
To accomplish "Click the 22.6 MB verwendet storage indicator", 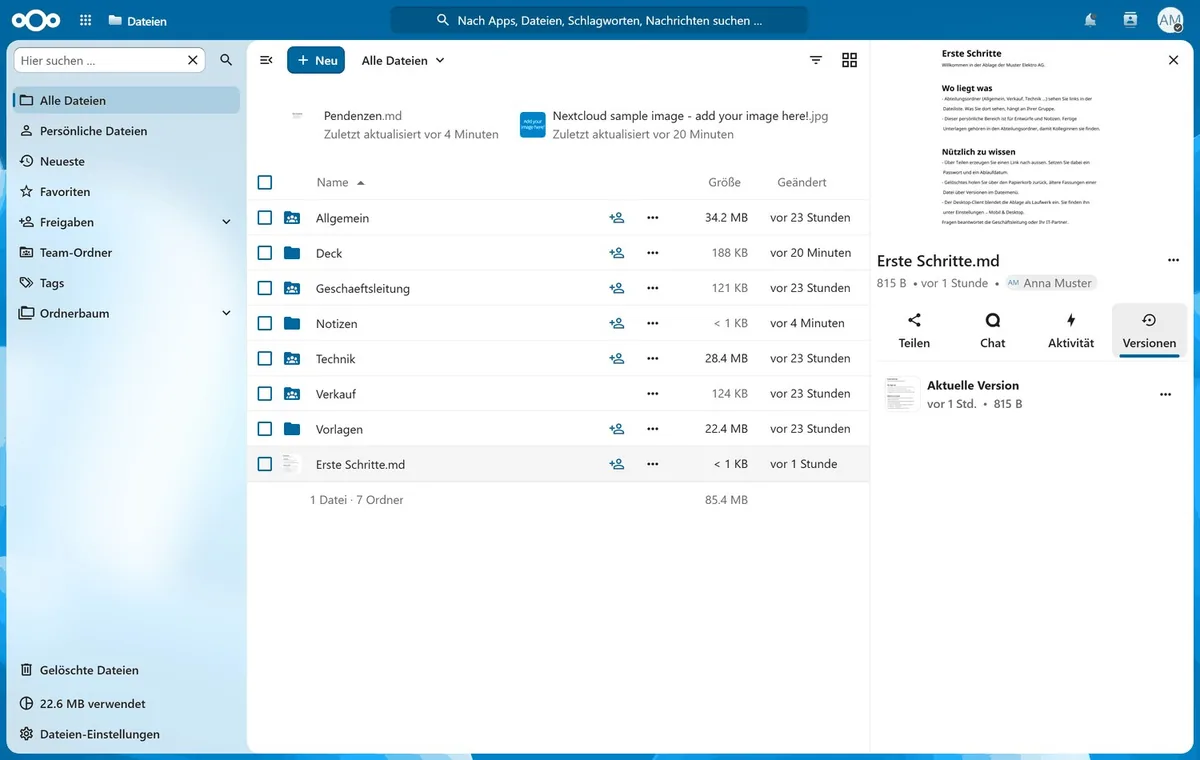I will 127,703.
